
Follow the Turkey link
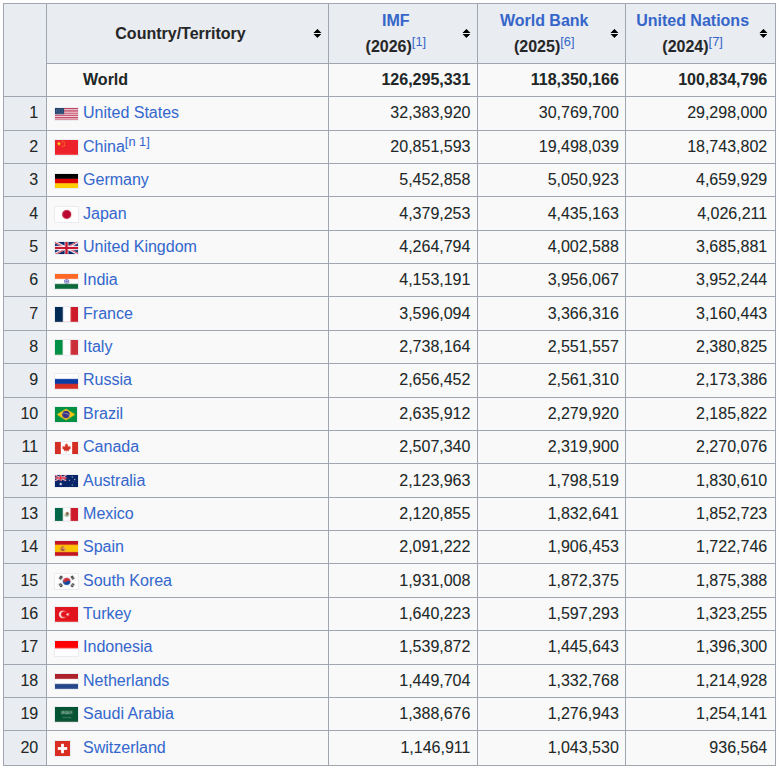click(x=107, y=614)
